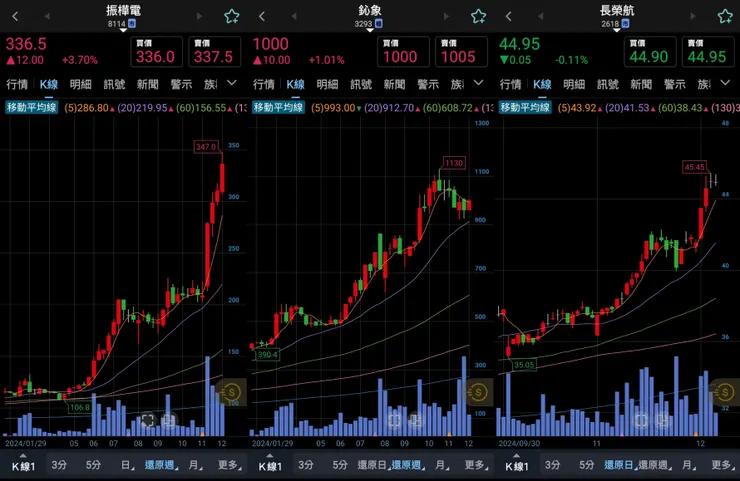Click the 106.8 low label on 振樺電
This screenshot has height=481, width=740.
pos(79,407)
